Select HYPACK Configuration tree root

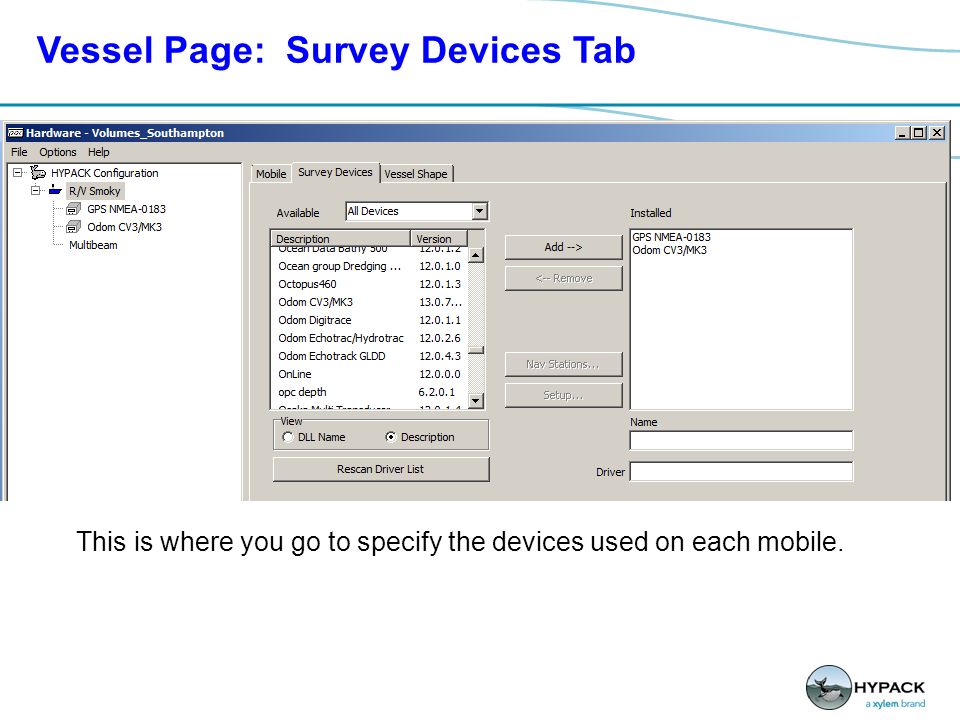click(x=105, y=173)
